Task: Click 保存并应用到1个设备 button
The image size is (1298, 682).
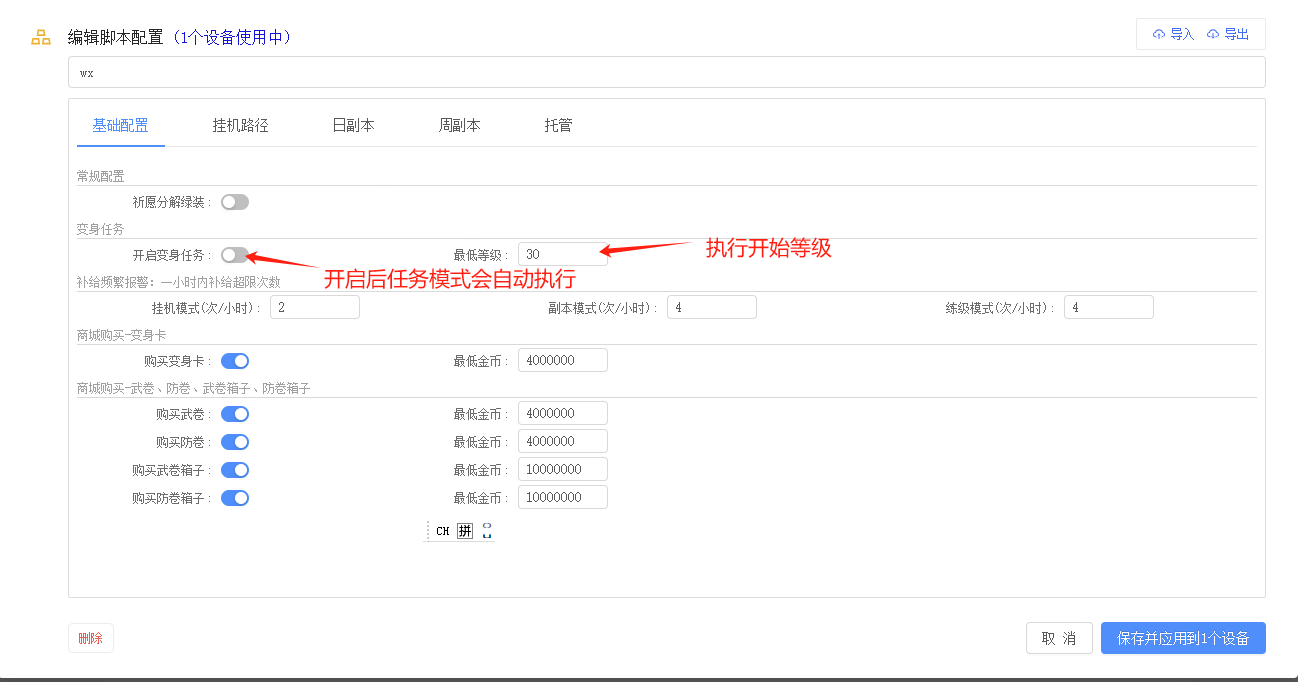Action: coord(1183,638)
